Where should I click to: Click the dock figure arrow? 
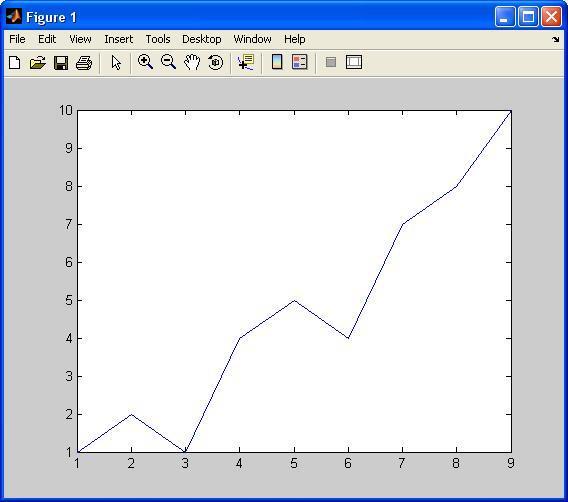(556, 39)
